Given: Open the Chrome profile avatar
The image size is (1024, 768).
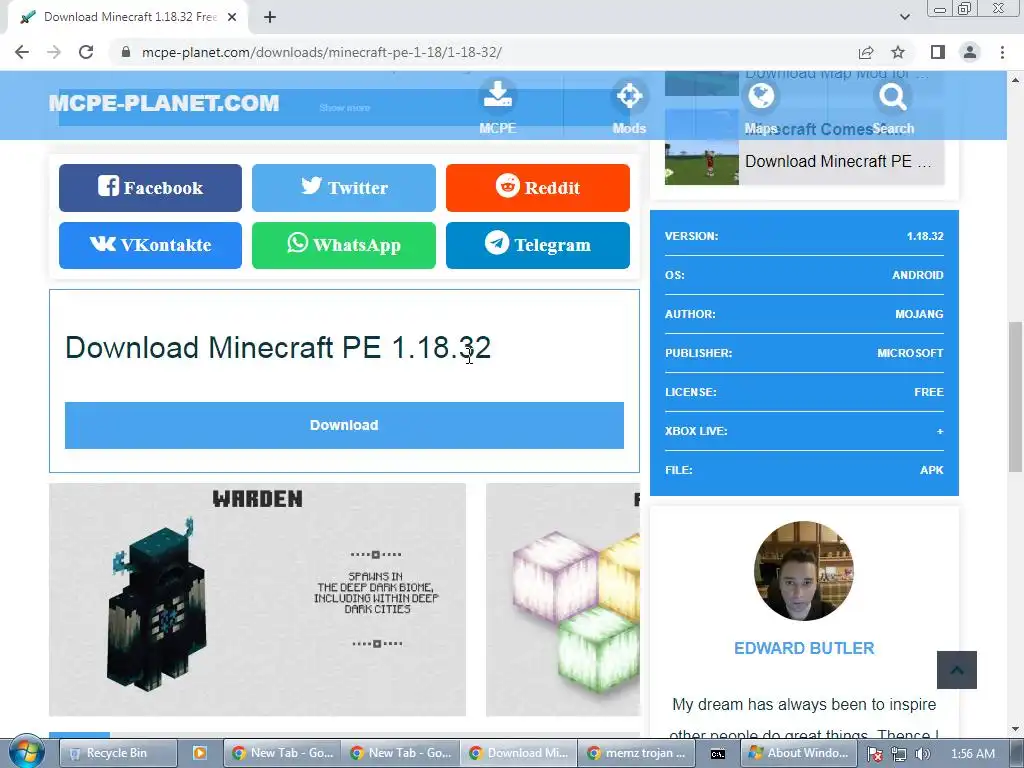Looking at the screenshot, I should click(970, 52).
